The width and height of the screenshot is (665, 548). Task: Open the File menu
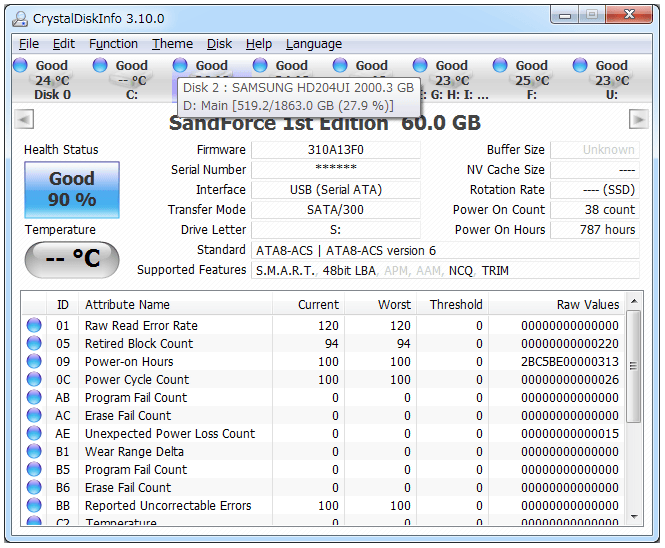coord(29,44)
